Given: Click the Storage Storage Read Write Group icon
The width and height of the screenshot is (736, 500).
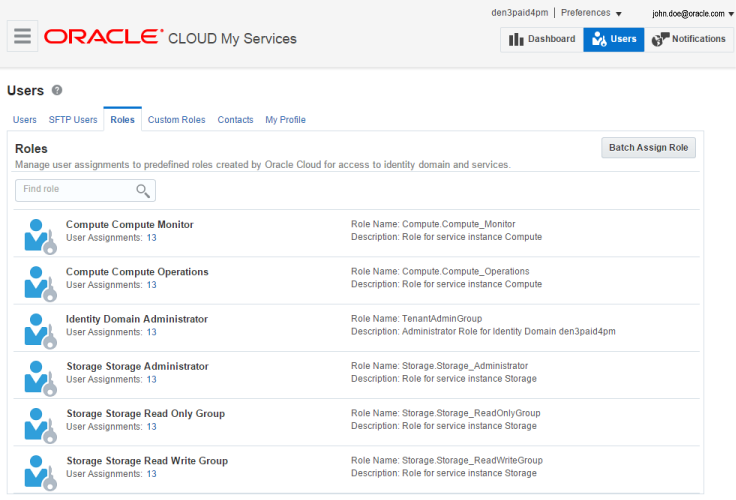Looking at the screenshot, I should 38,470.
